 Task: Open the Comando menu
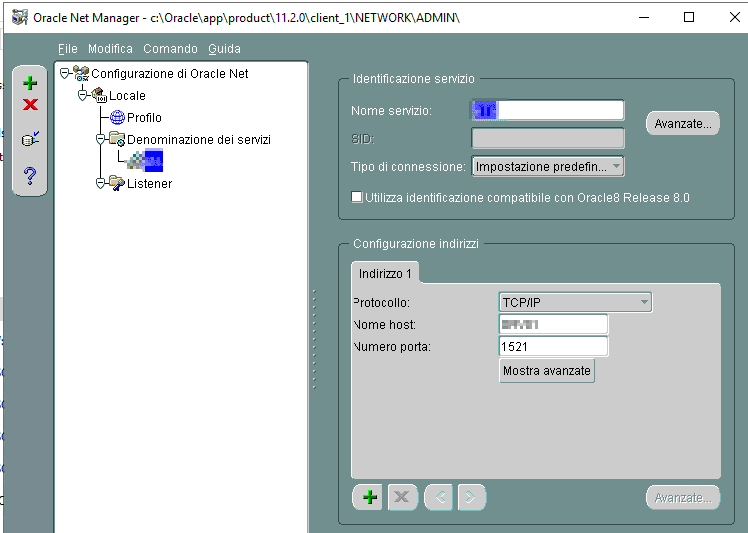pyautogui.click(x=170, y=49)
